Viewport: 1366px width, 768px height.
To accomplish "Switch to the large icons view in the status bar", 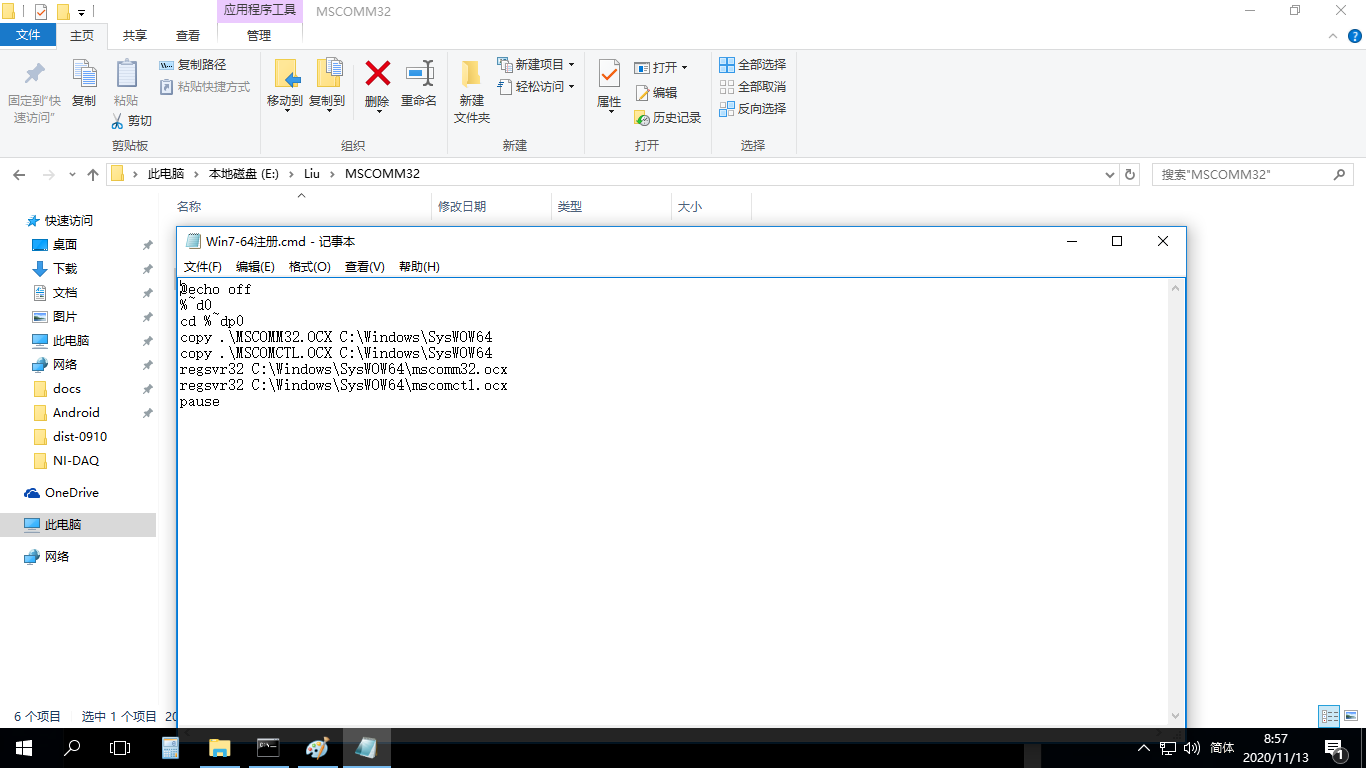I will (1350, 716).
